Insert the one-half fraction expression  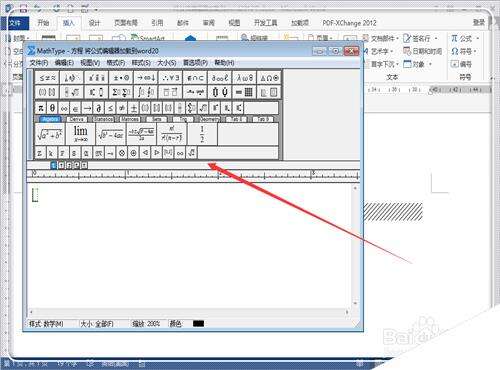[202, 134]
